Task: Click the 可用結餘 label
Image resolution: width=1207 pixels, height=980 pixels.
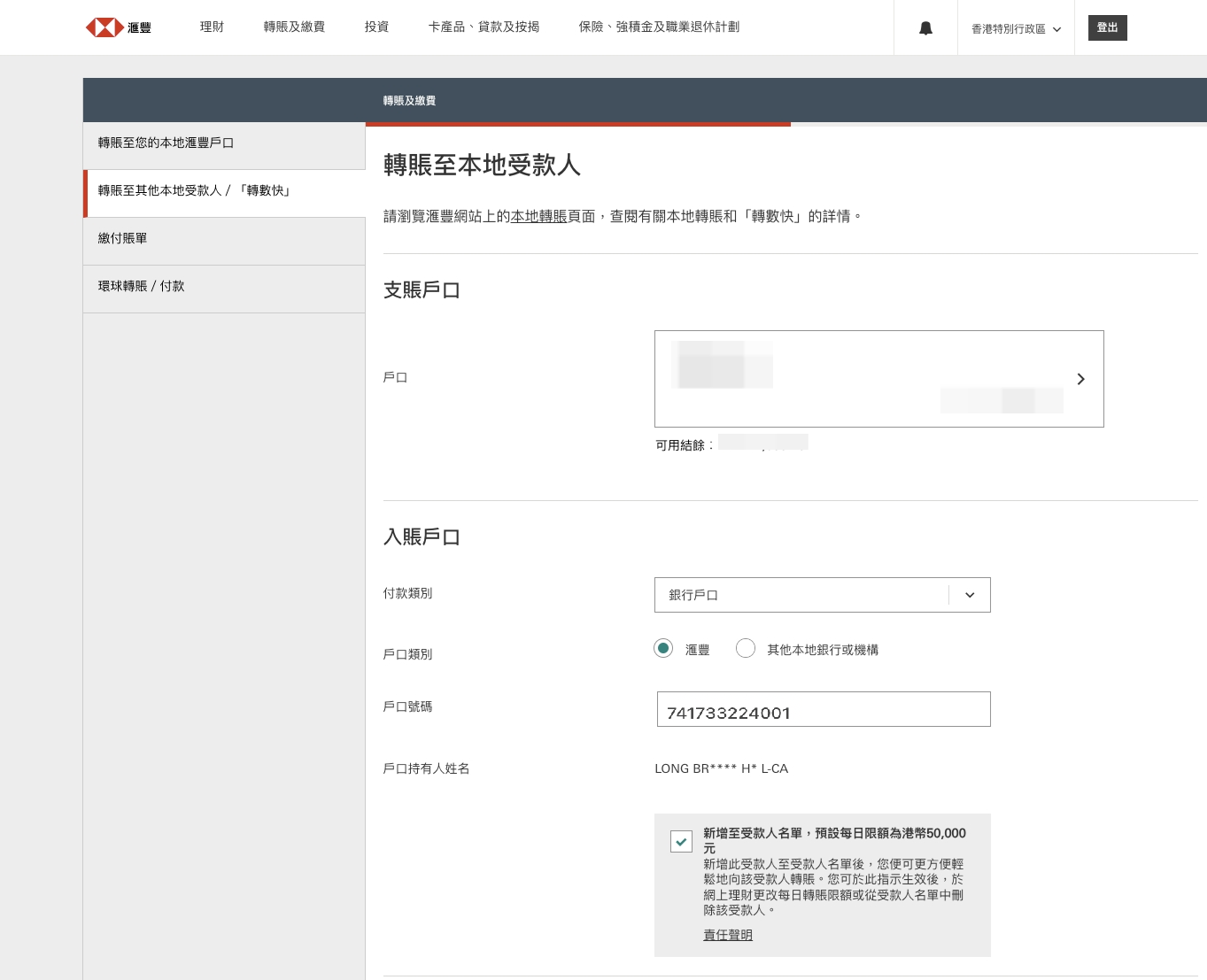Action: [684, 445]
